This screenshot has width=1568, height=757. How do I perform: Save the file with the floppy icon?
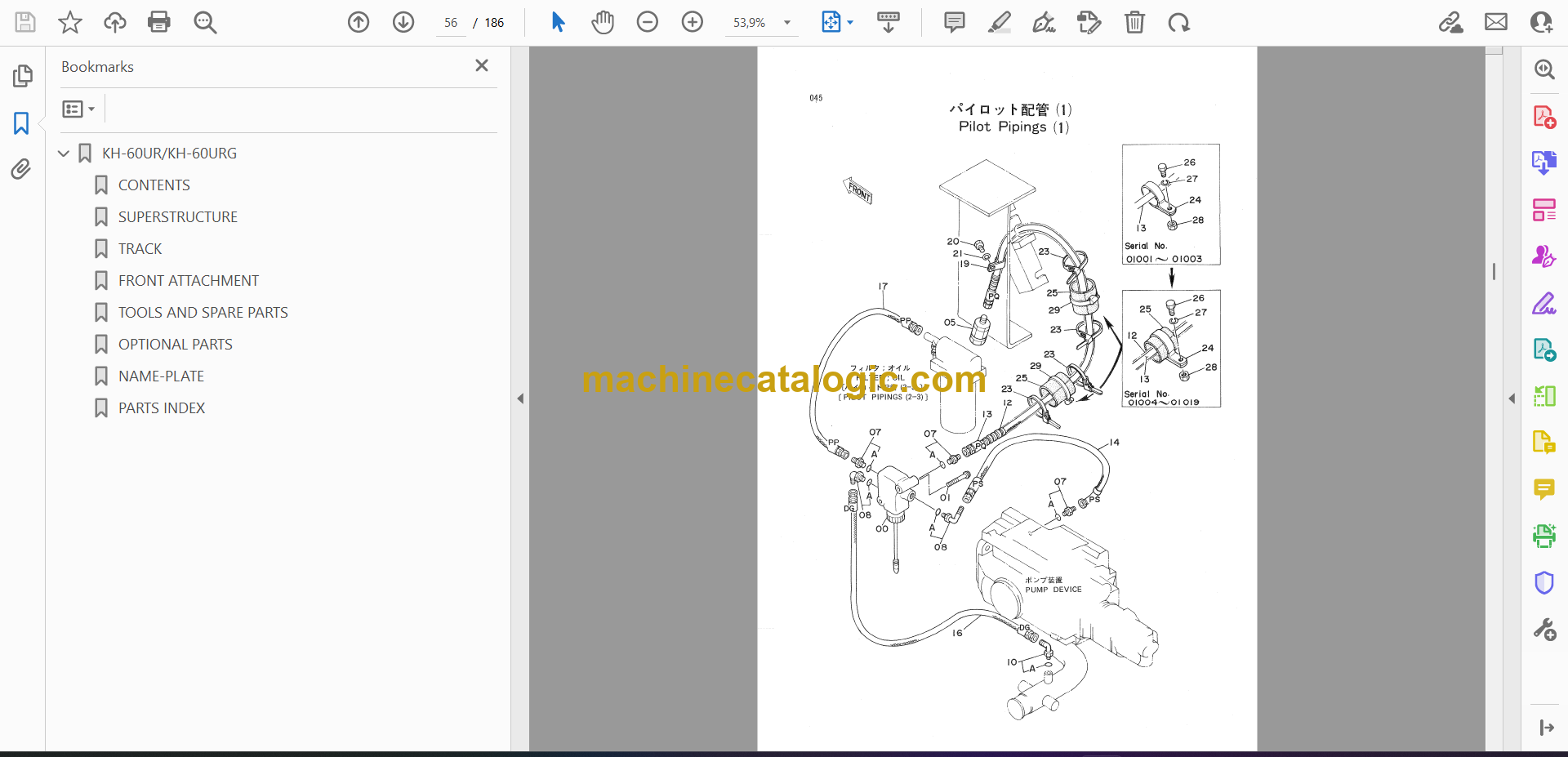25,22
